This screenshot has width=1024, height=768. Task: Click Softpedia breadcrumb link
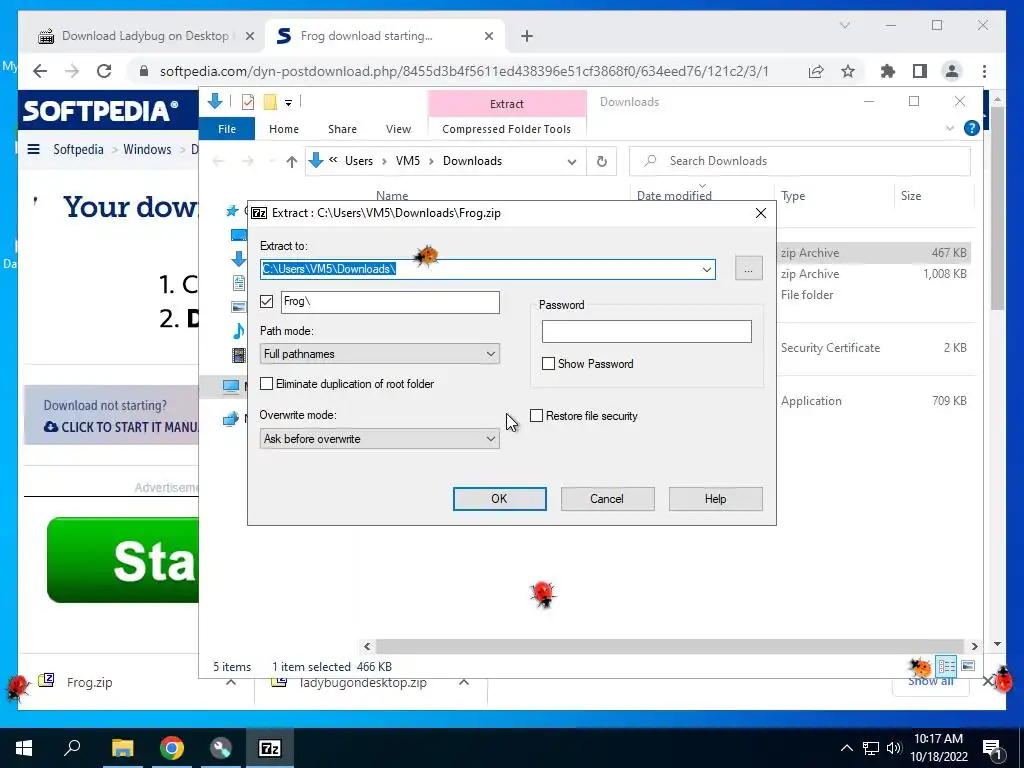[x=78, y=150]
